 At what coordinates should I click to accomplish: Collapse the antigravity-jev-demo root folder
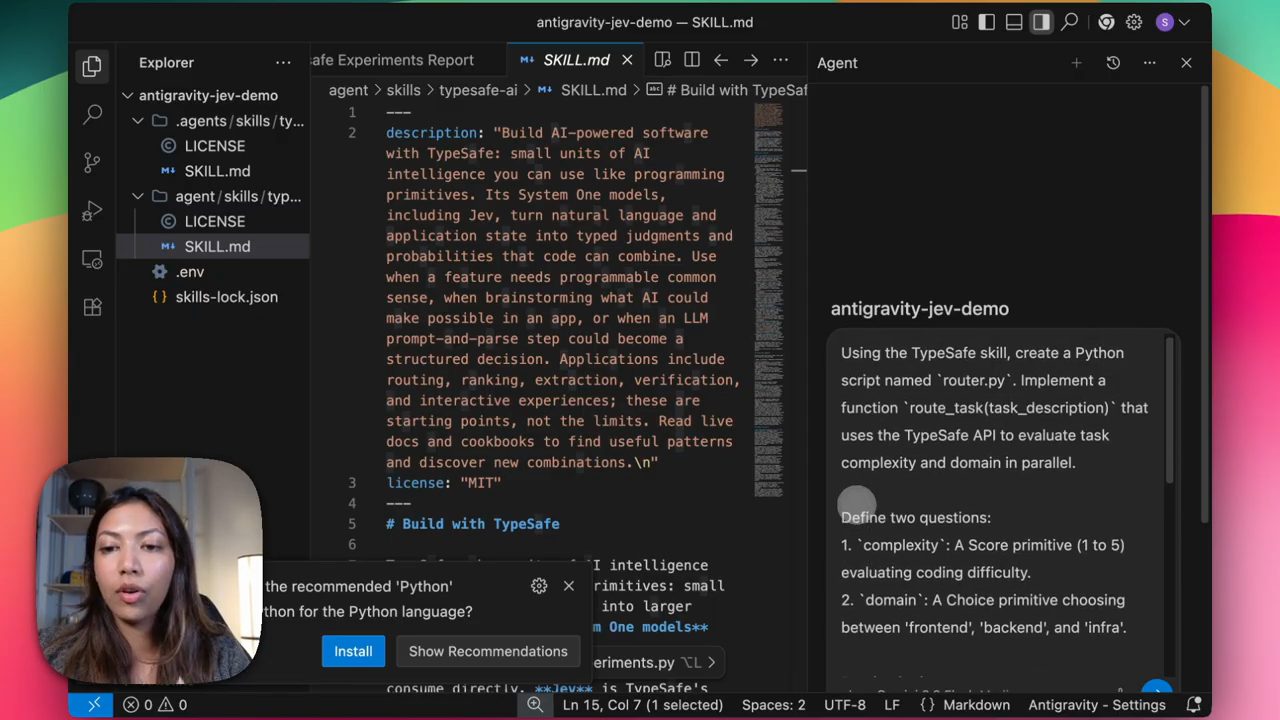[128, 96]
